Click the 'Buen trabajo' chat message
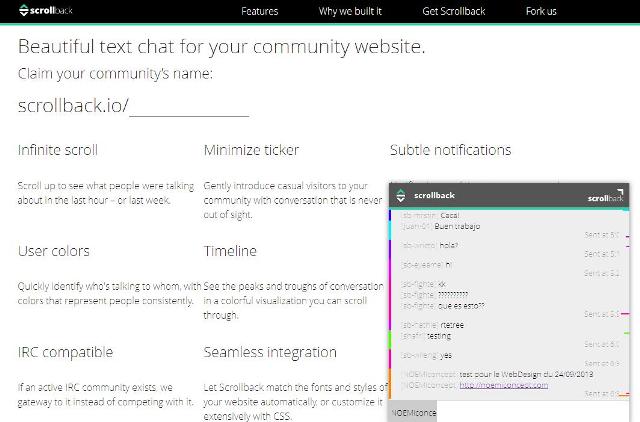Screen dimensions: 640x422 tap(457, 226)
